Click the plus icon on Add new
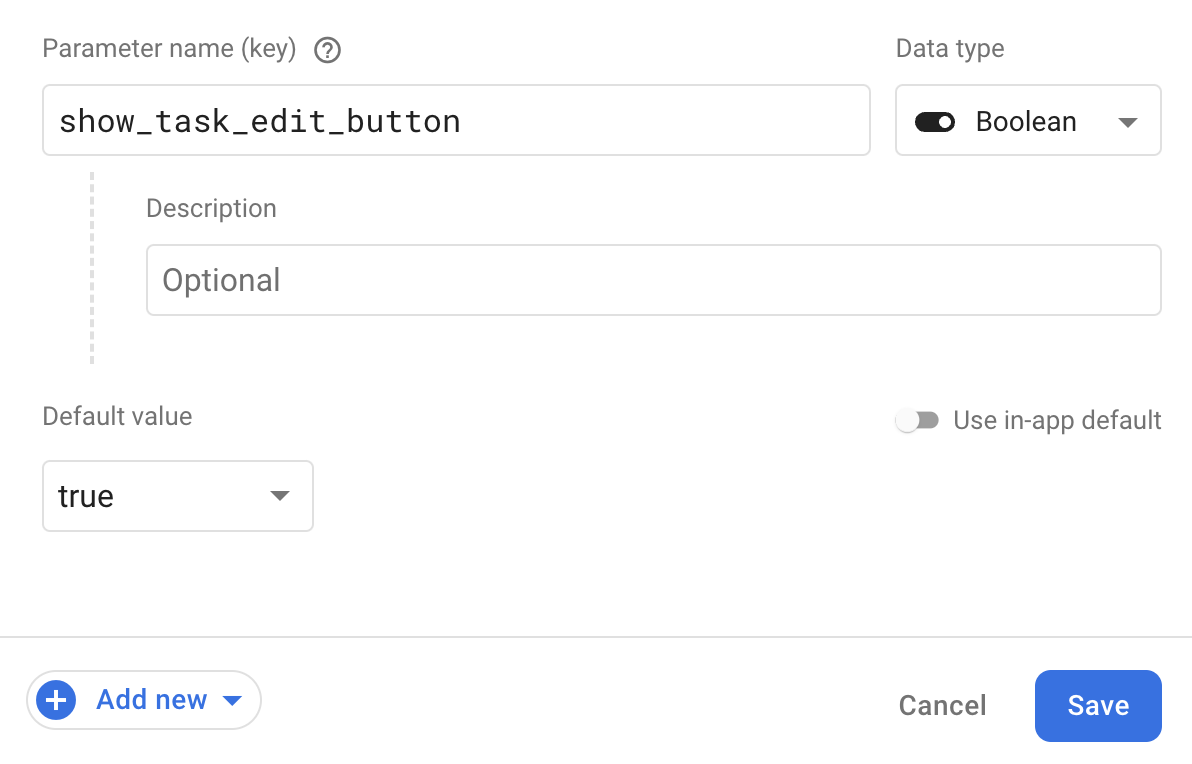 pos(56,700)
